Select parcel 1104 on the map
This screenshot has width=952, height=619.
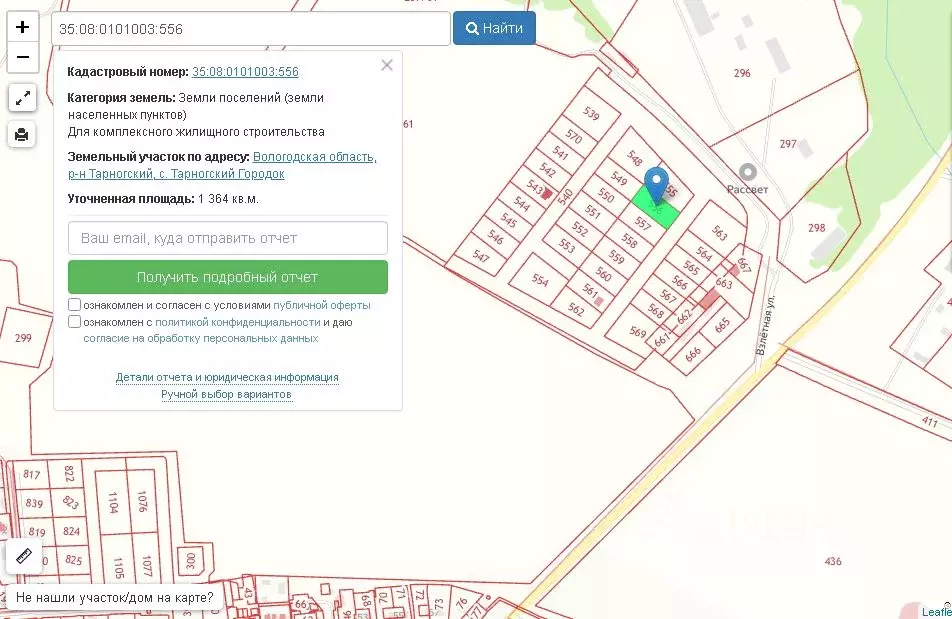[113, 503]
